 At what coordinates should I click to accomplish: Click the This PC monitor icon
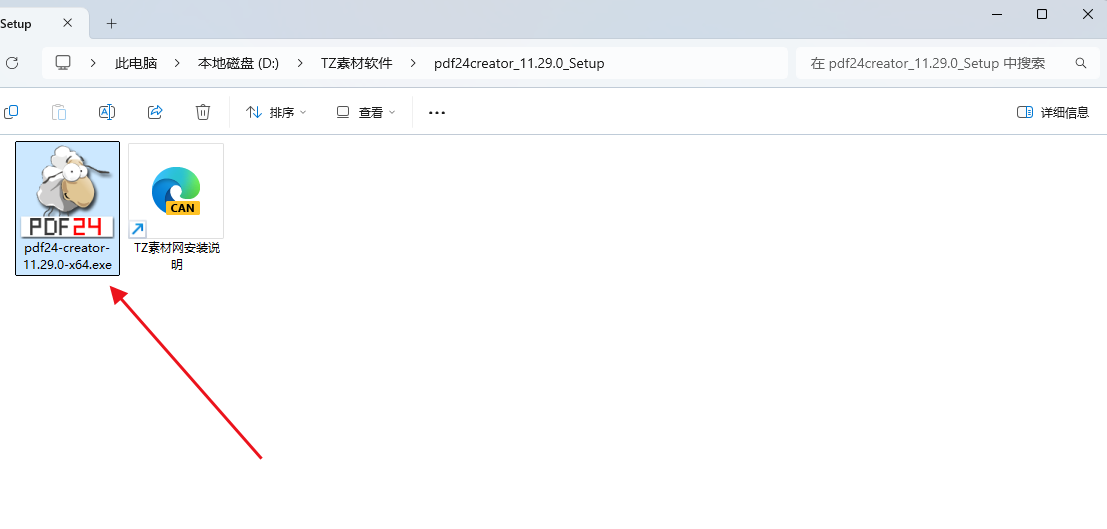[63, 63]
